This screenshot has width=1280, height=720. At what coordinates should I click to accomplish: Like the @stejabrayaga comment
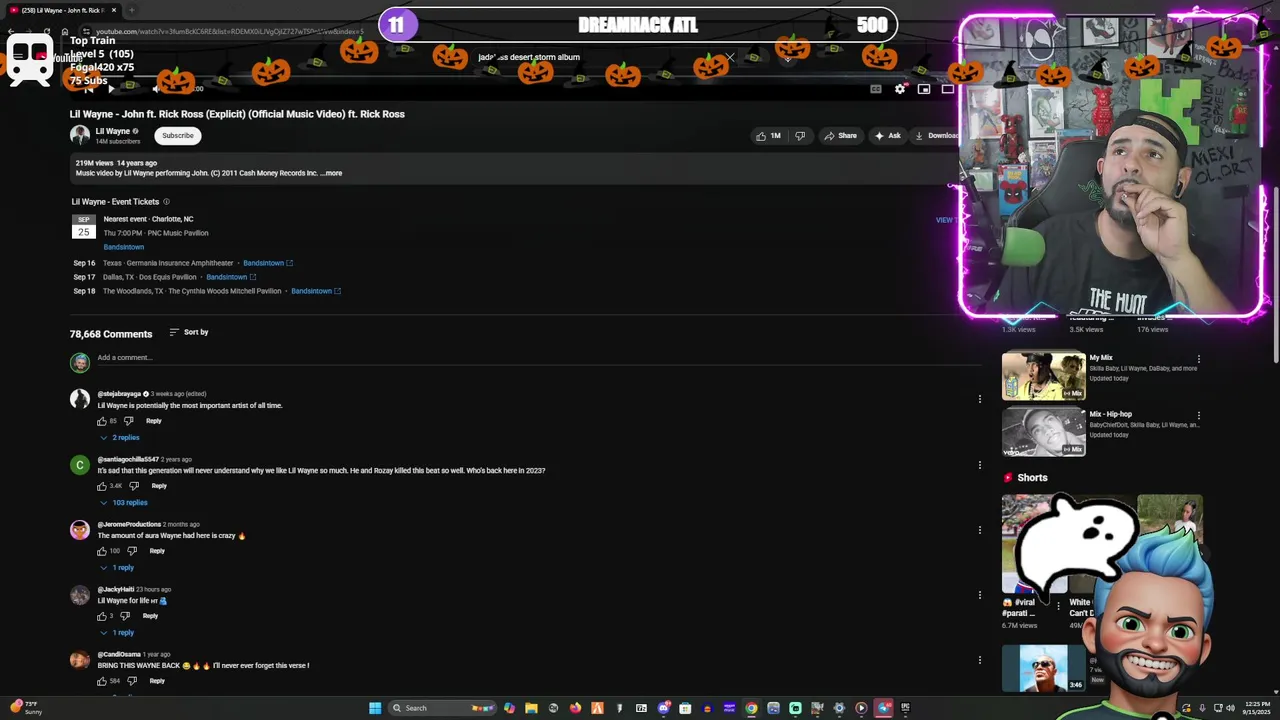[101, 421]
